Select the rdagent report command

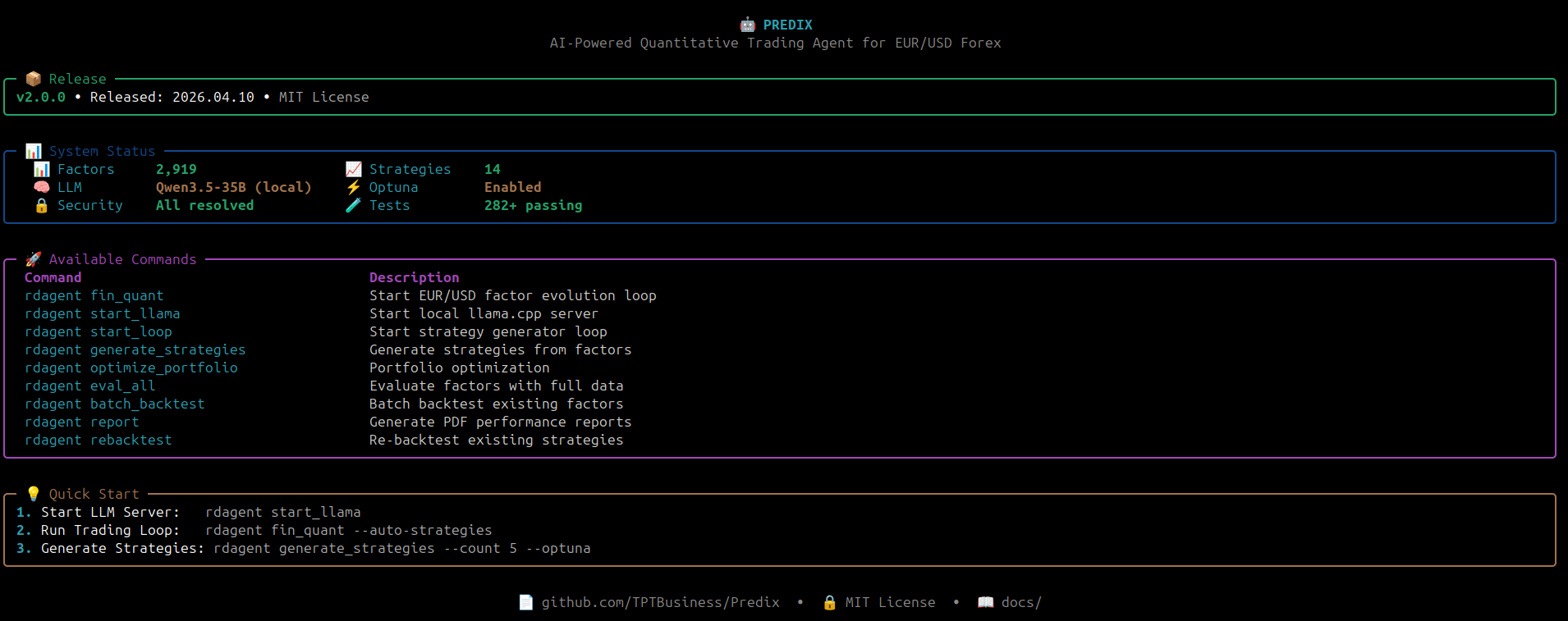(82, 422)
